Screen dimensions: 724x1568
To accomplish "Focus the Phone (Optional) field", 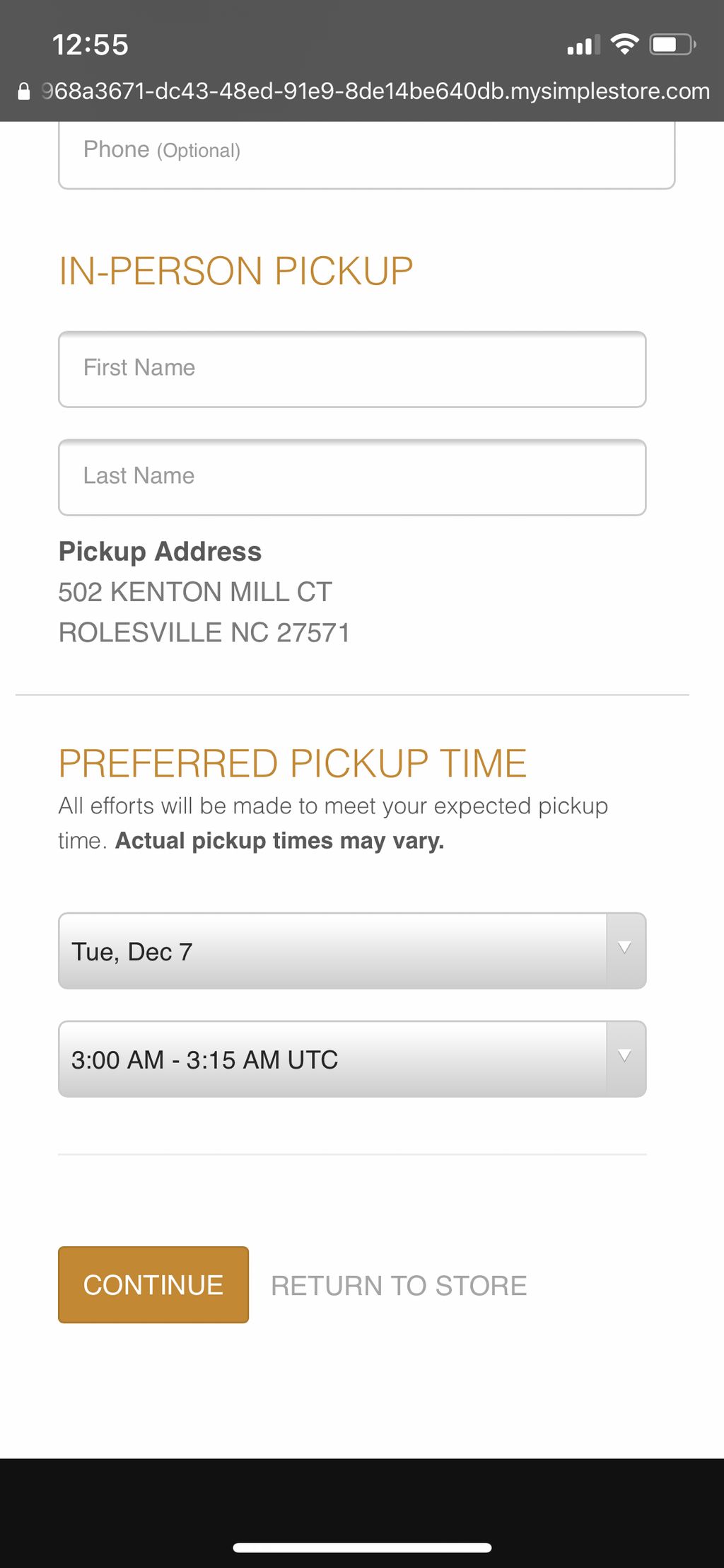I will click(366, 154).
